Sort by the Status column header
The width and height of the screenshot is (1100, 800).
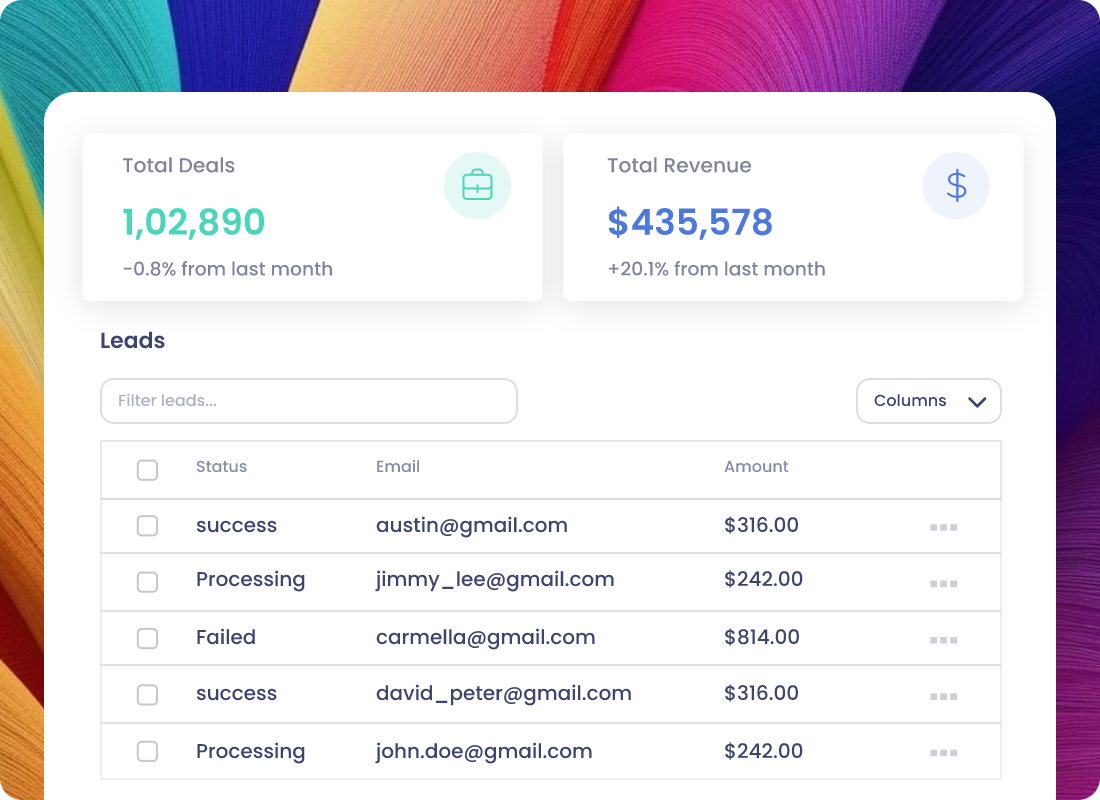pos(221,467)
